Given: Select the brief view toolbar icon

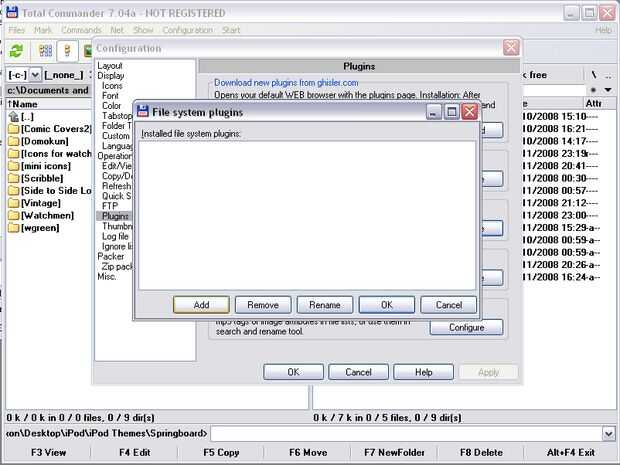Looking at the screenshot, I should [46, 51].
